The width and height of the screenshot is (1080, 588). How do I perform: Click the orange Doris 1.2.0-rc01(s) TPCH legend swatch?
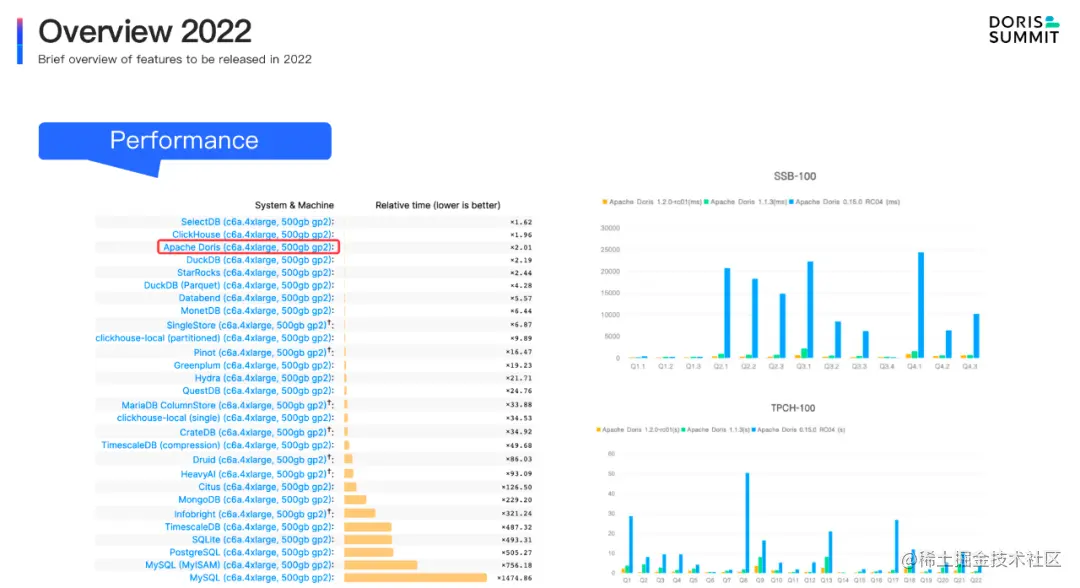599,430
